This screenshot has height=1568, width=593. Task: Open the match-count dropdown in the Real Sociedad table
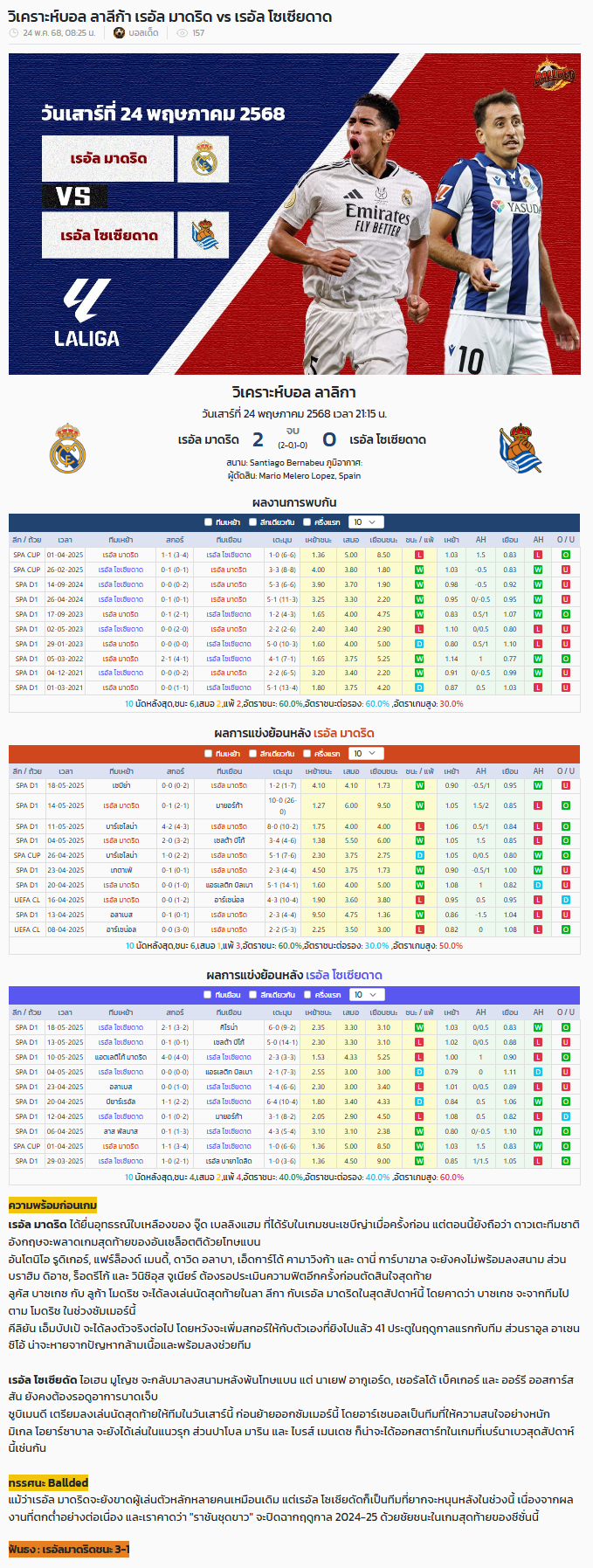tap(366, 995)
